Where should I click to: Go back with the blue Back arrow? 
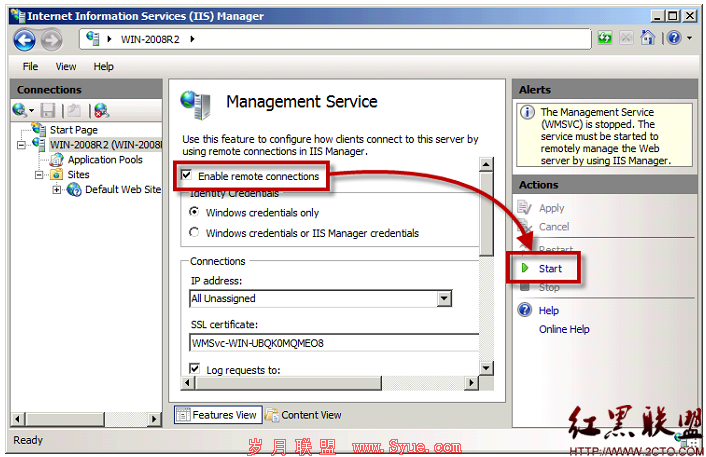point(24,40)
